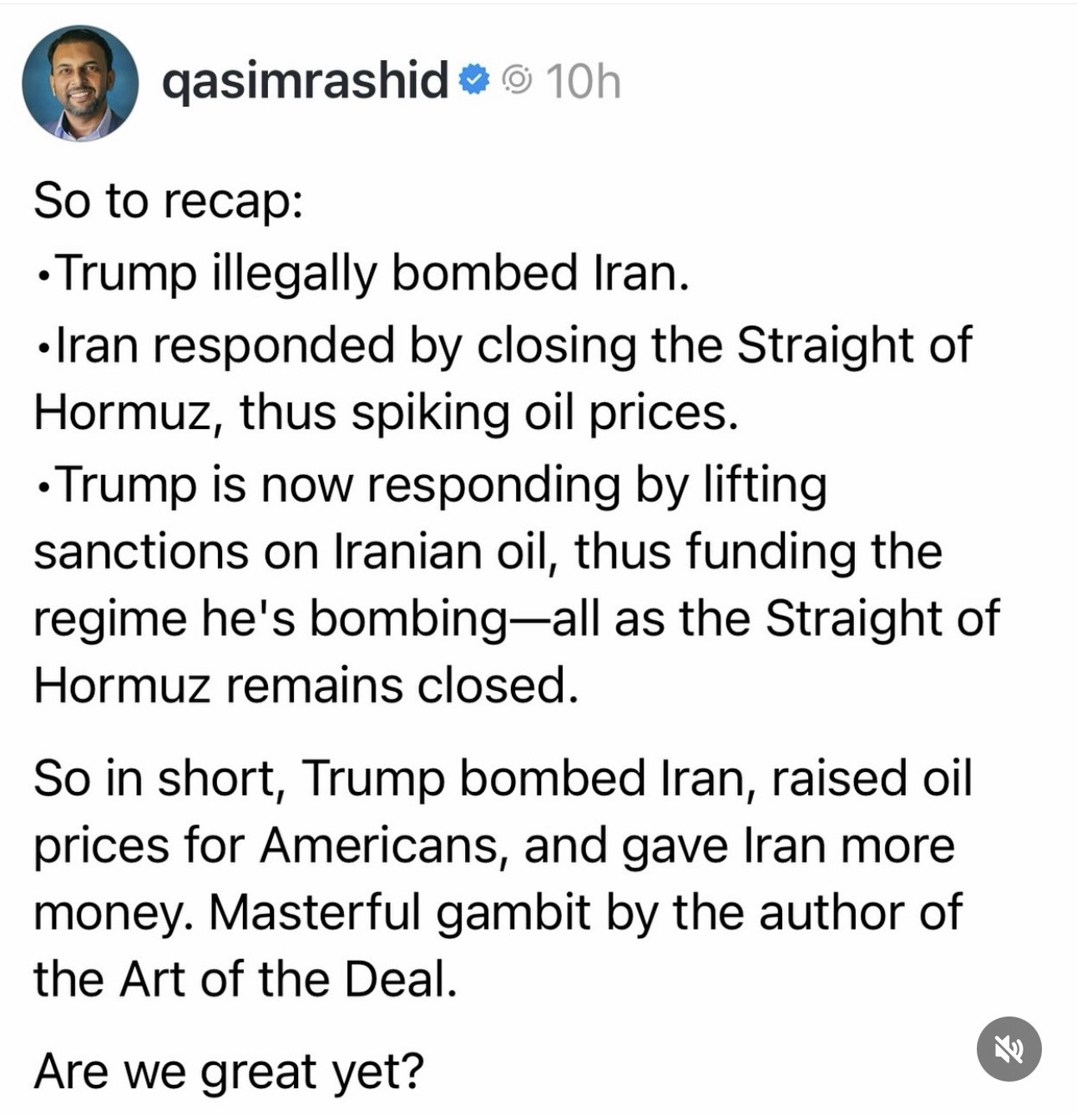The height and width of the screenshot is (1120, 1077).
Task: Click the 10h post timestamp
Action: (x=583, y=82)
